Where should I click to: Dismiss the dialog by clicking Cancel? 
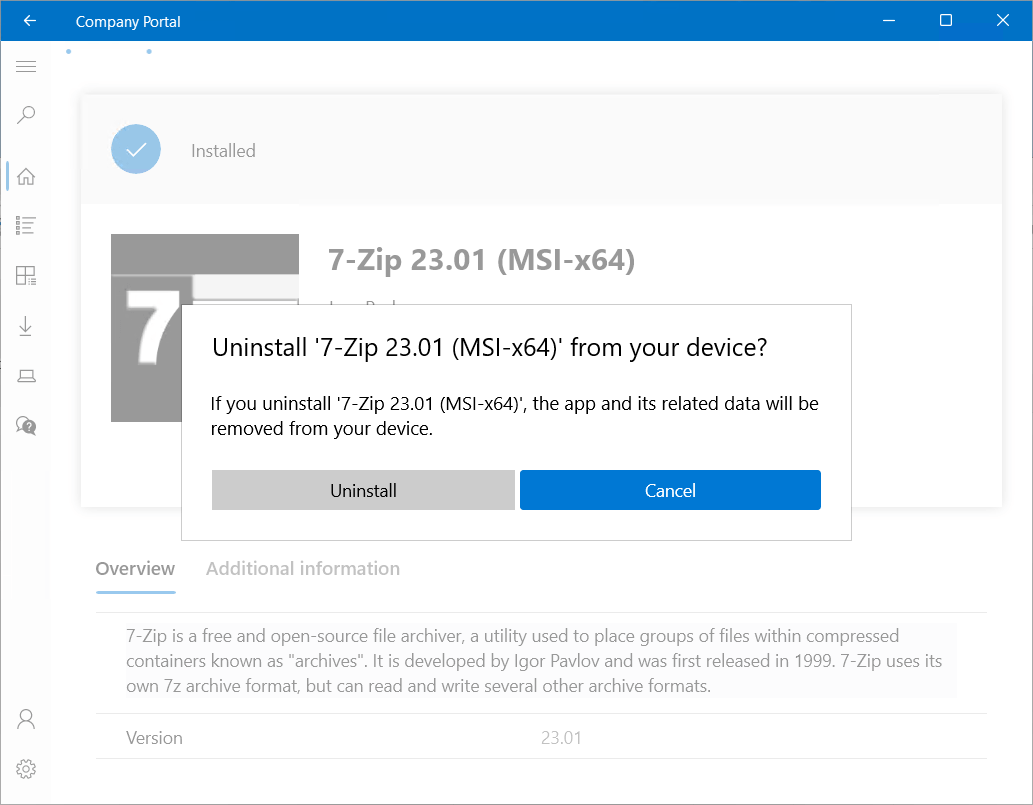coord(670,490)
